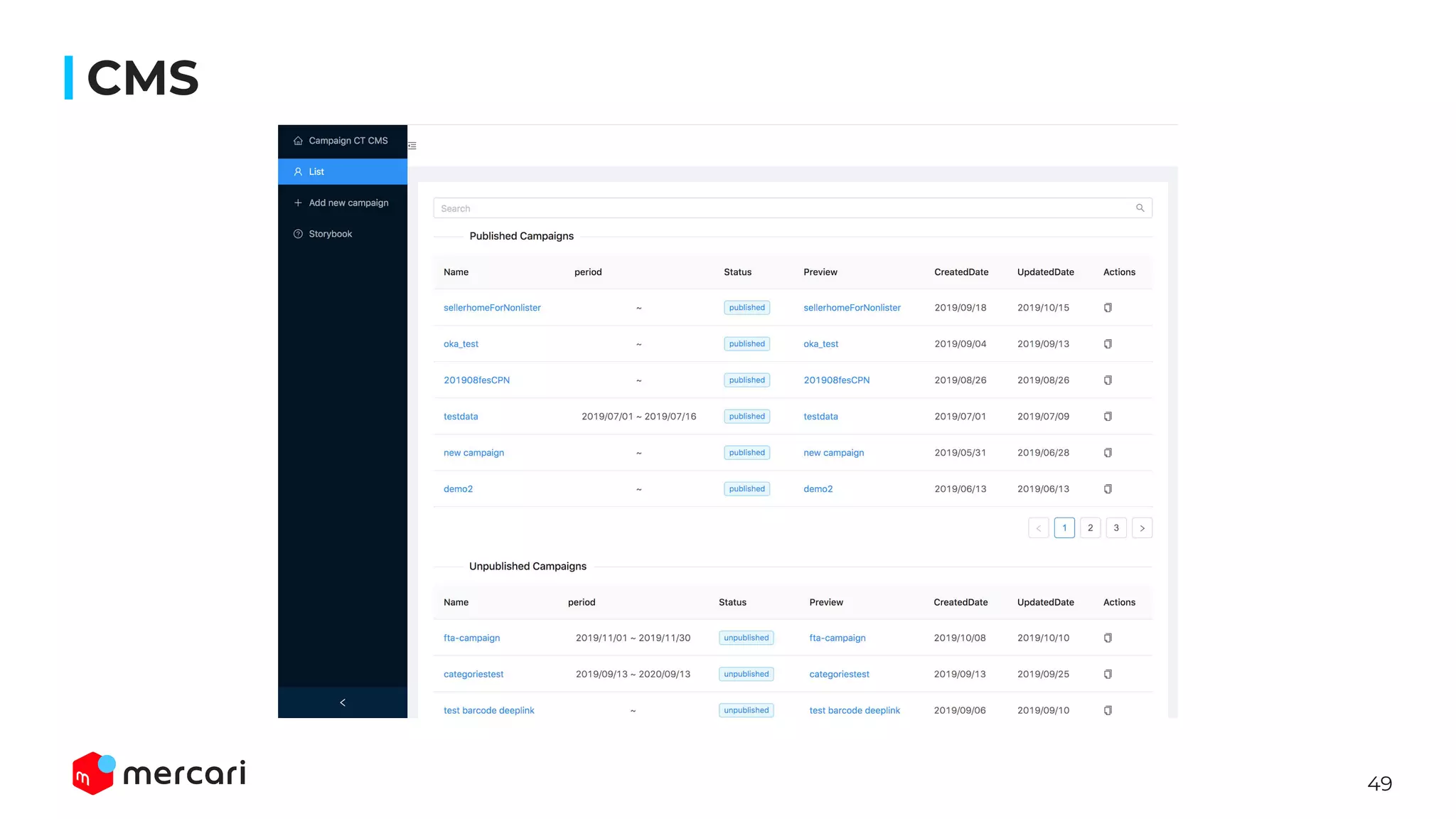Toggle the sidebar menu fold icon

click(x=412, y=146)
